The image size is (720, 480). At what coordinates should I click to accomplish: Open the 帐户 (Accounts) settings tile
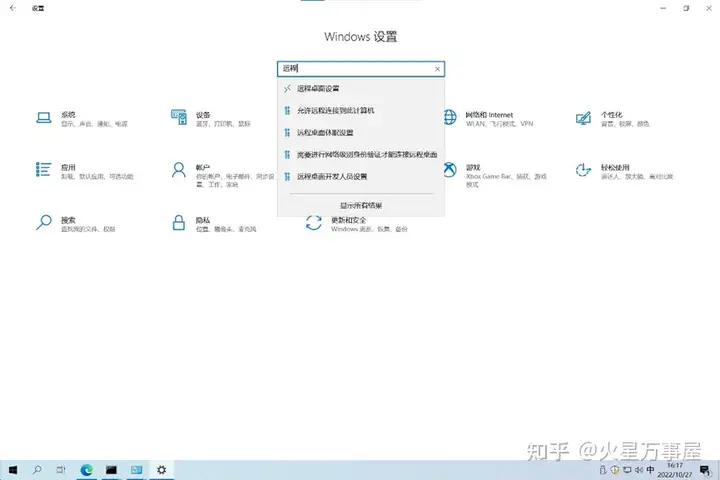tap(222, 175)
